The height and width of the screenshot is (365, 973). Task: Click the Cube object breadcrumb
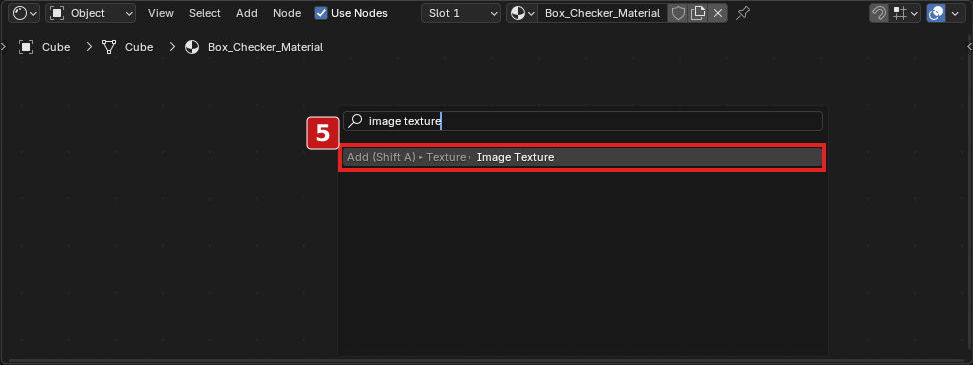tap(45, 47)
